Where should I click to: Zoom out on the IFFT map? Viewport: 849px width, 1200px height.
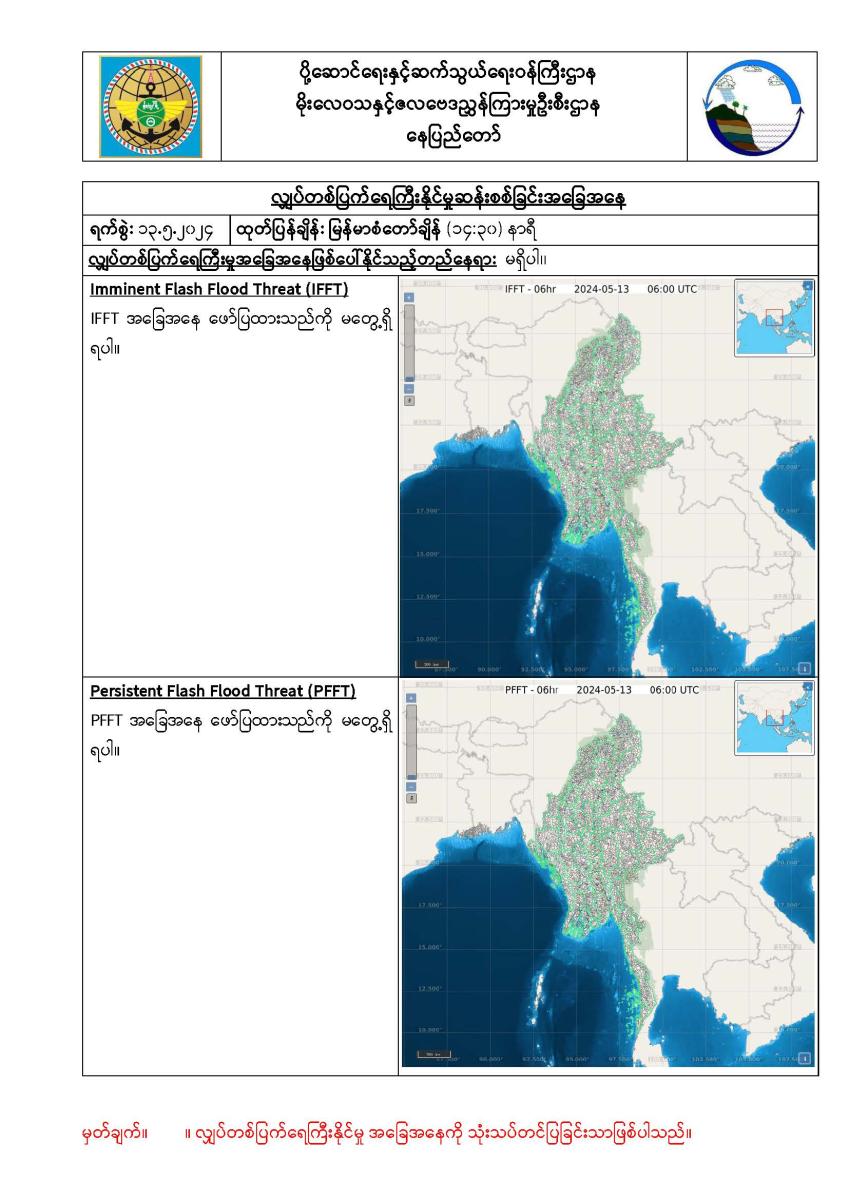click(x=409, y=387)
